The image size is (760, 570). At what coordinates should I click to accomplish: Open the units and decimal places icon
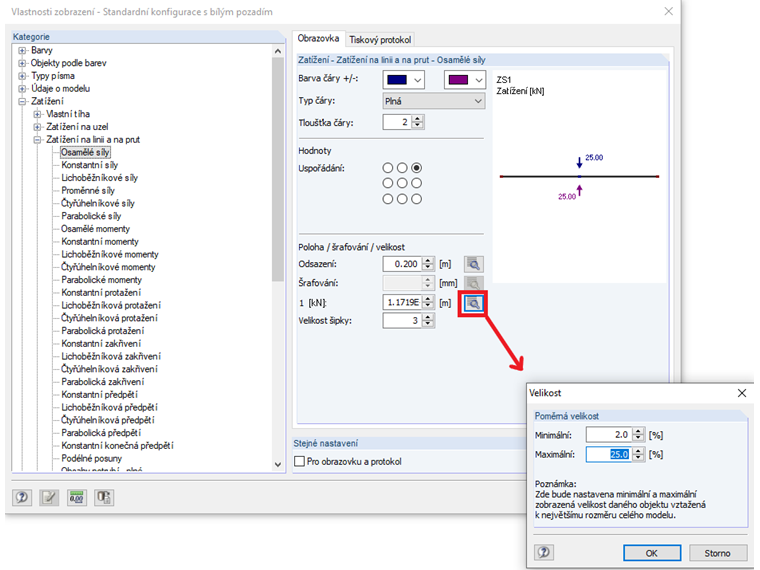(x=77, y=497)
